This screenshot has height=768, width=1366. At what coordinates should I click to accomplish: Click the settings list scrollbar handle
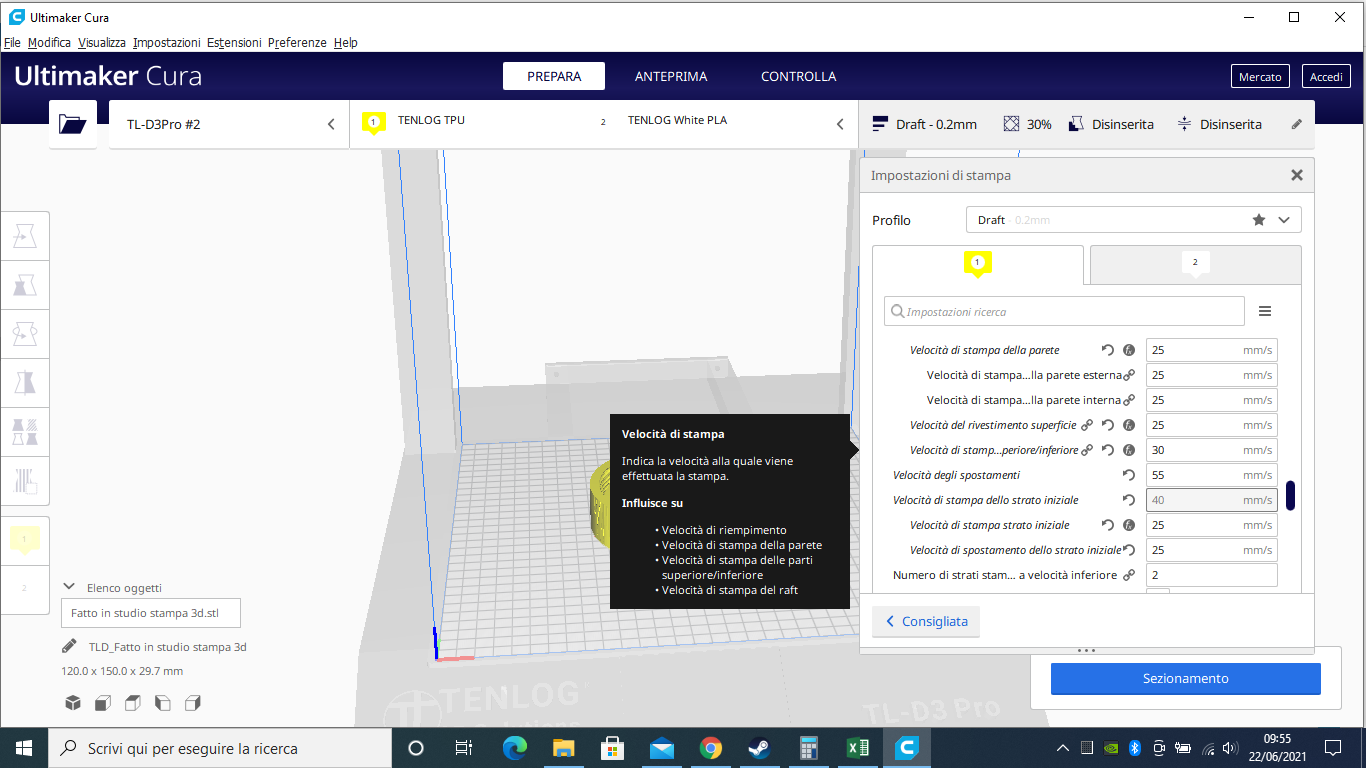[1290, 495]
